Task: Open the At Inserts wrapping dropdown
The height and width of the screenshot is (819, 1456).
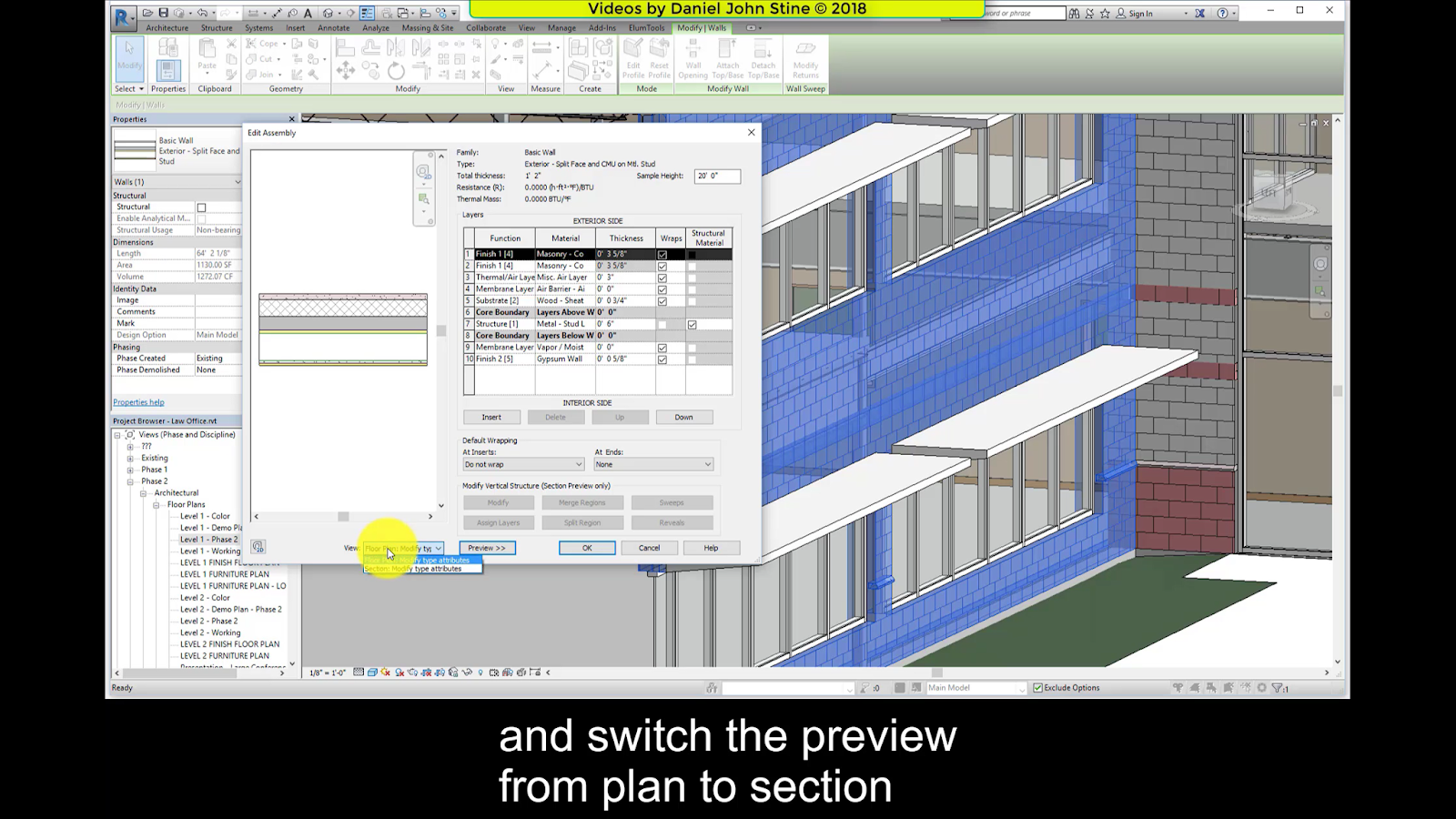Action: coord(521,464)
